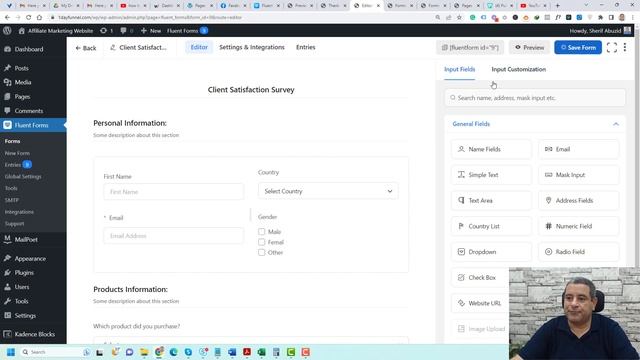Click the First Name input
The height and width of the screenshot is (360, 640).
click(173, 192)
